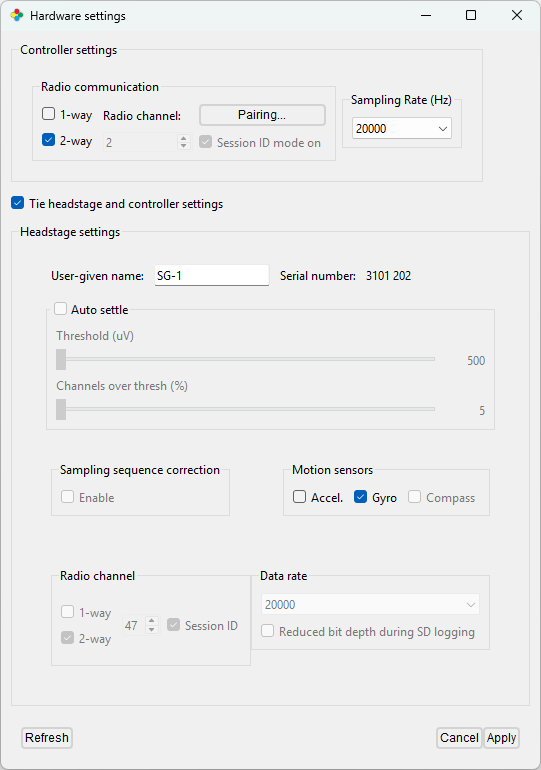Open the Sampling Rate (Hz) dropdown
The image size is (541, 770).
click(x=402, y=129)
